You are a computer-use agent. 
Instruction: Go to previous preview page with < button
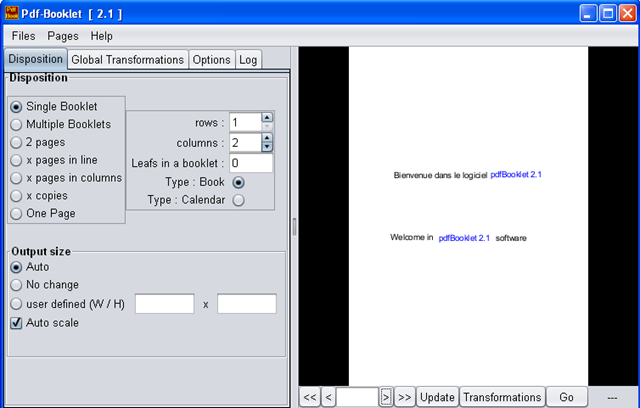329,397
